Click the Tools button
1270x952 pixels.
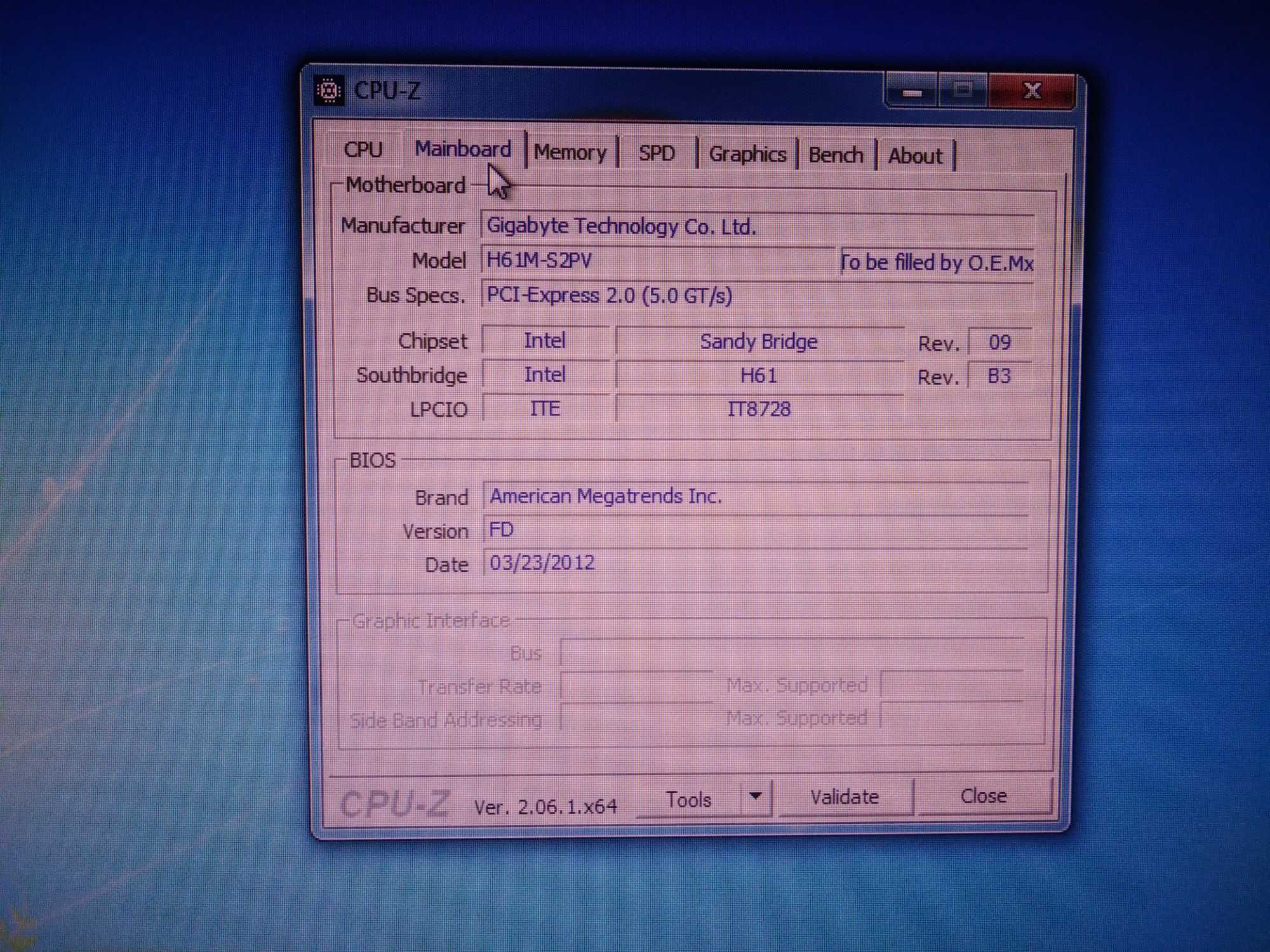689,800
